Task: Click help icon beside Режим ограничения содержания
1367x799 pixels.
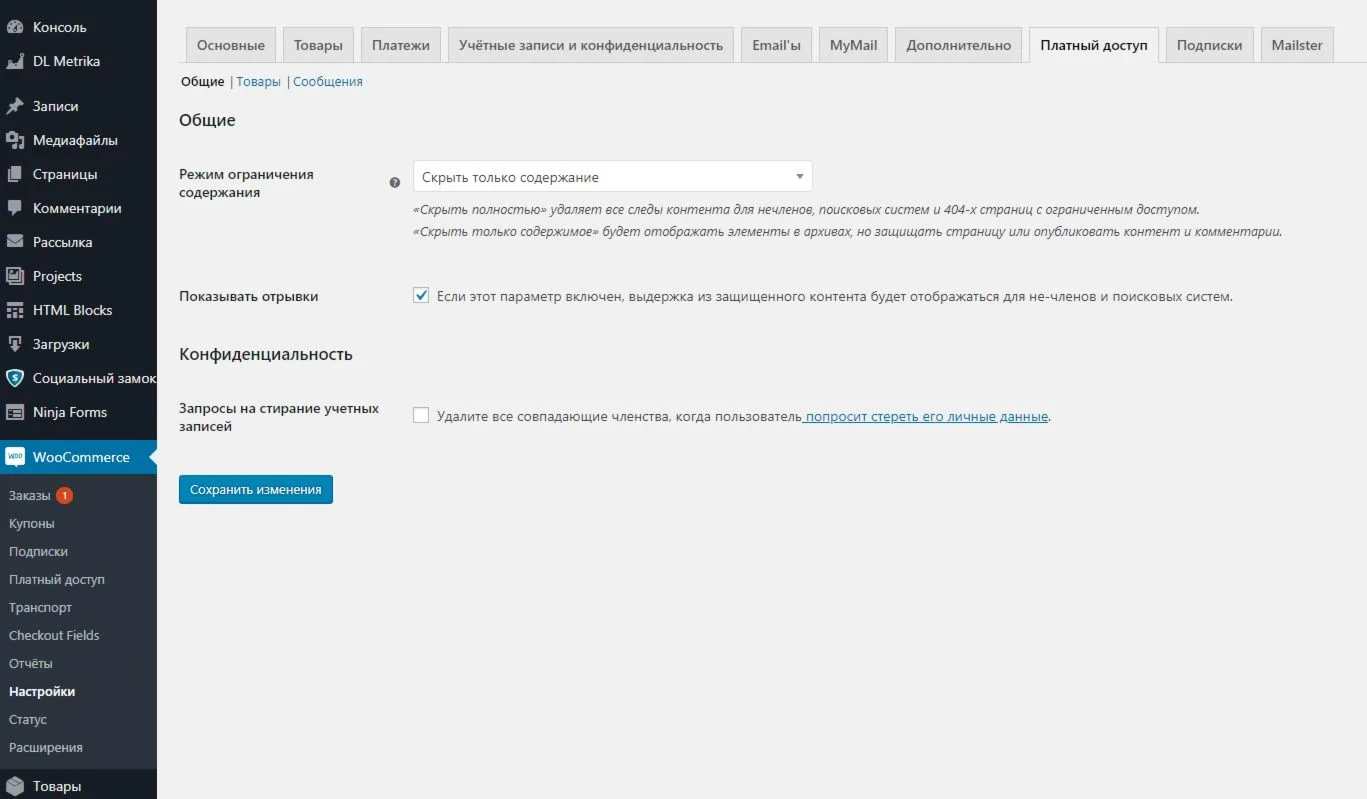Action: [x=394, y=183]
